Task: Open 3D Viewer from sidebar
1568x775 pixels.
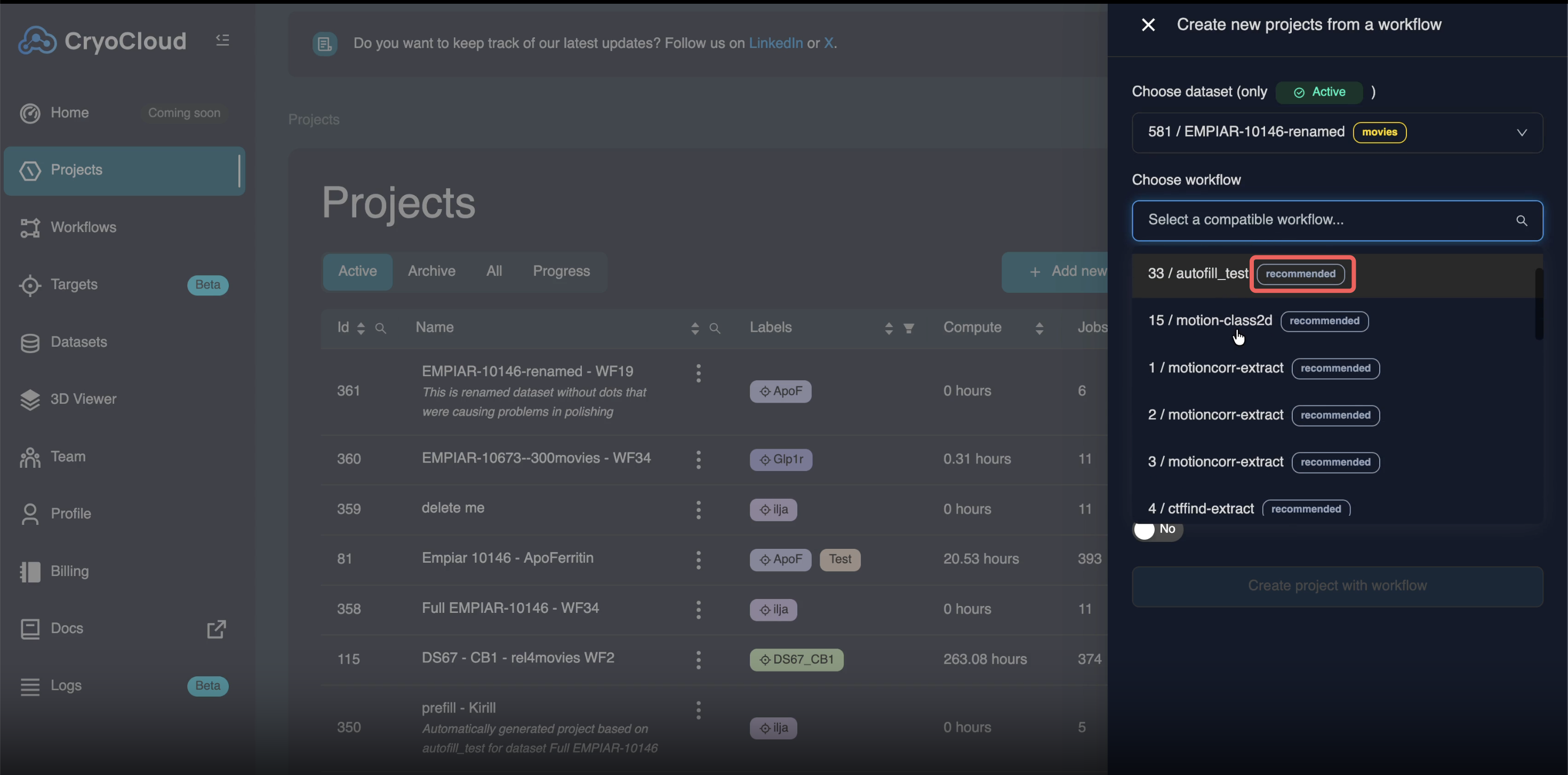Action: (x=29, y=400)
